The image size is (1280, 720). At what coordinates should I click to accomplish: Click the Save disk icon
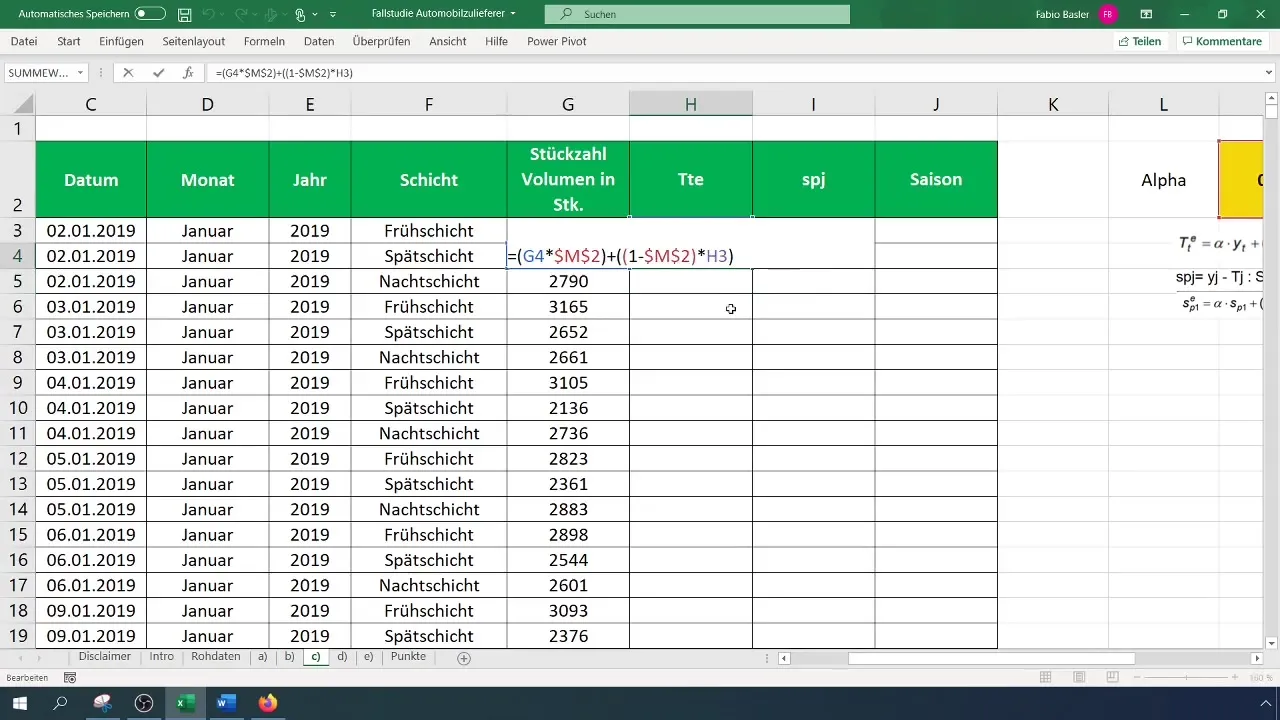[184, 14]
